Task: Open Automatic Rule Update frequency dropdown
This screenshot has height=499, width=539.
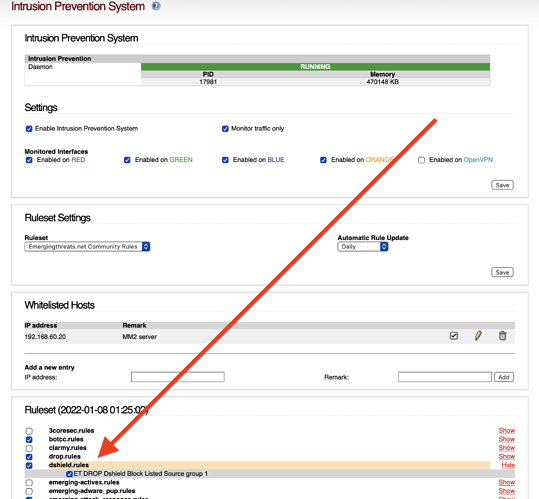Action: [x=363, y=247]
